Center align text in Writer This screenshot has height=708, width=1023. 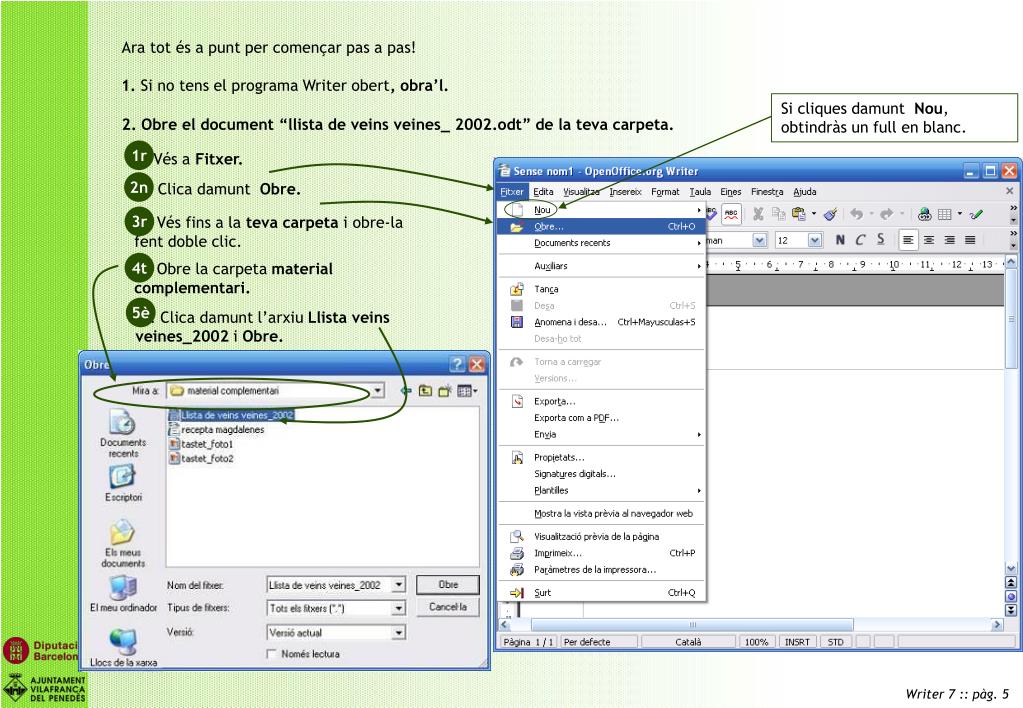pos(928,240)
